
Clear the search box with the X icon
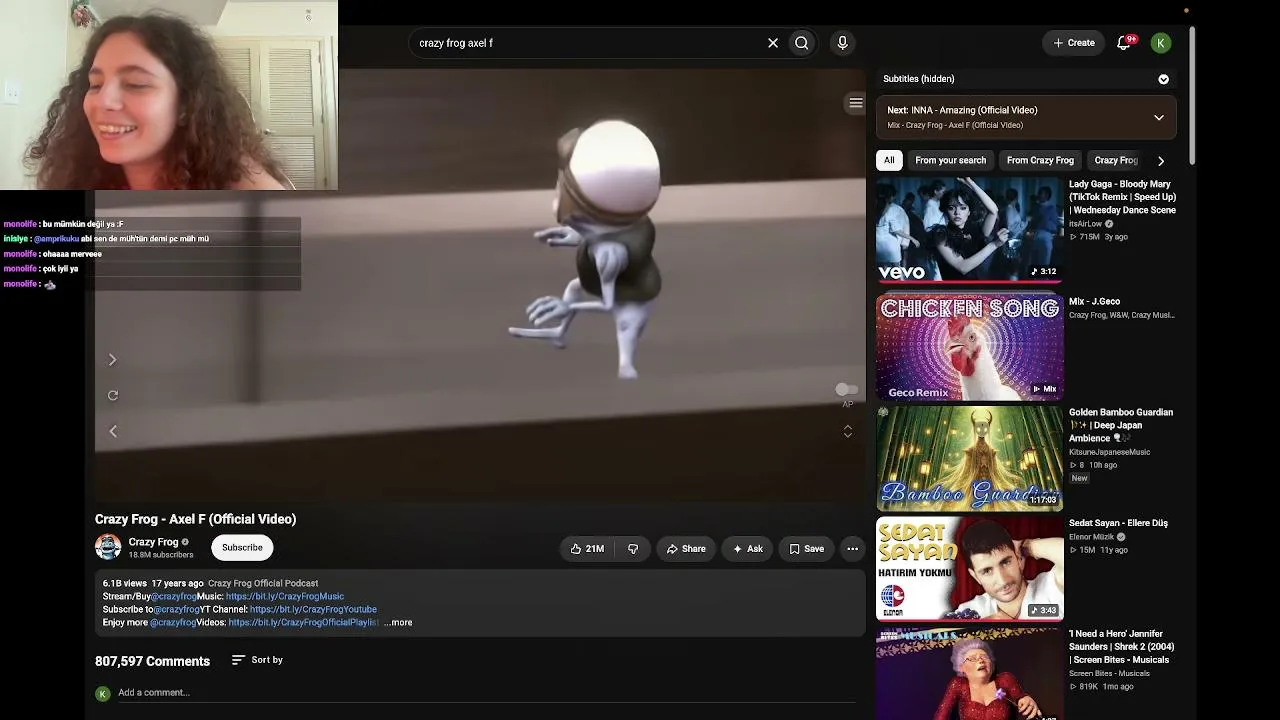(x=773, y=43)
